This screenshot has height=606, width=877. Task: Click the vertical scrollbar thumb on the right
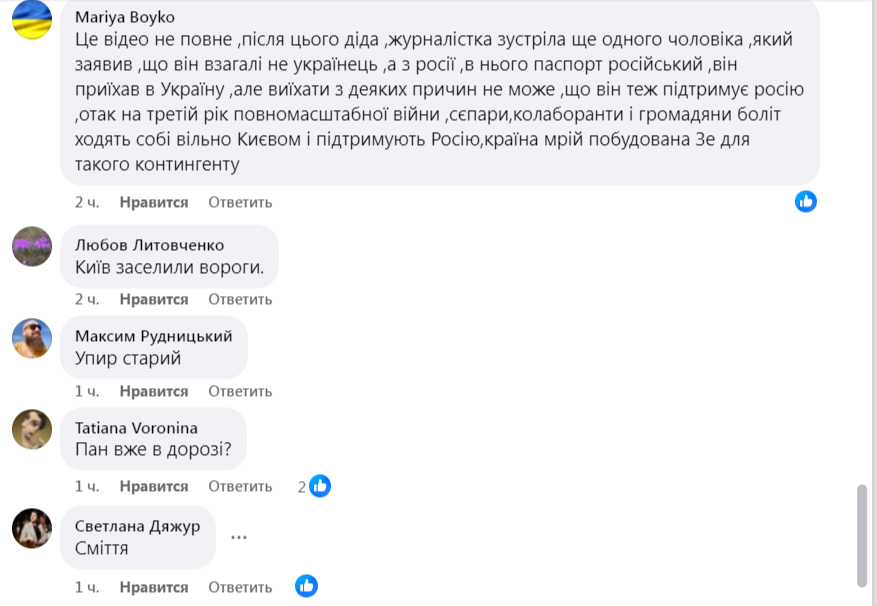862,535
